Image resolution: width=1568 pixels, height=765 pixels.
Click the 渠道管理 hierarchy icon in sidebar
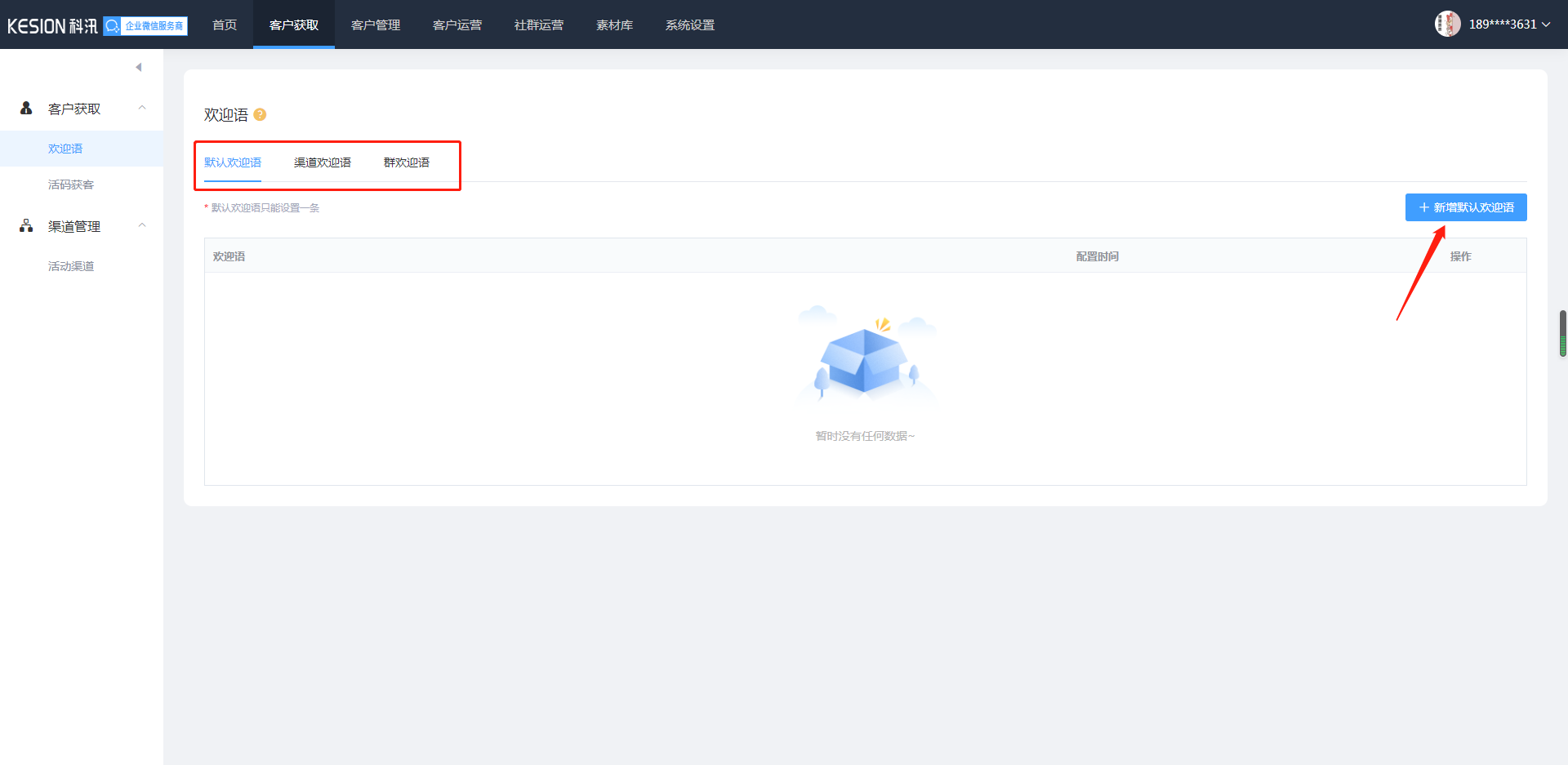click(x=26, y=226)
